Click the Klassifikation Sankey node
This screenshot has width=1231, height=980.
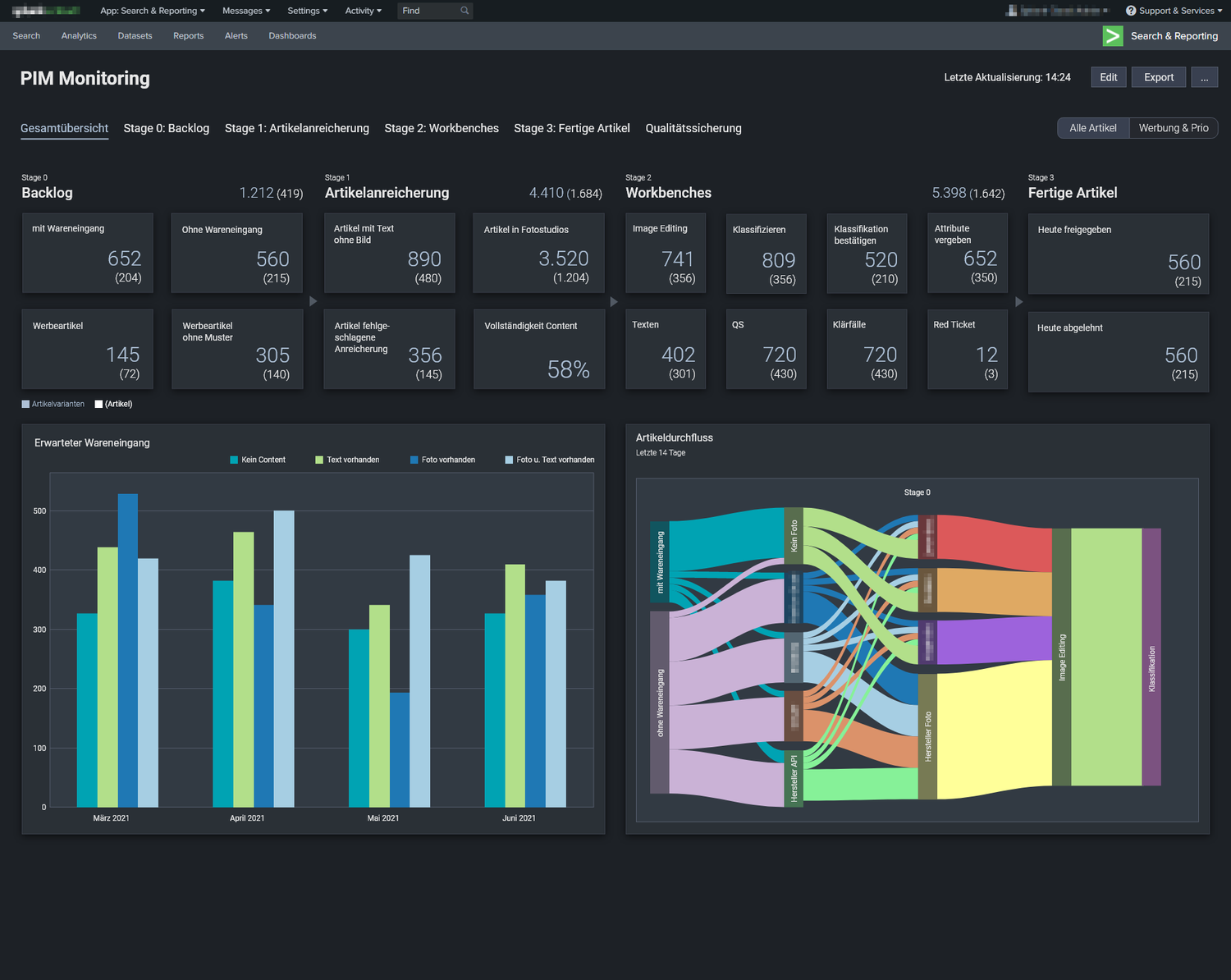click(1151, 657)
